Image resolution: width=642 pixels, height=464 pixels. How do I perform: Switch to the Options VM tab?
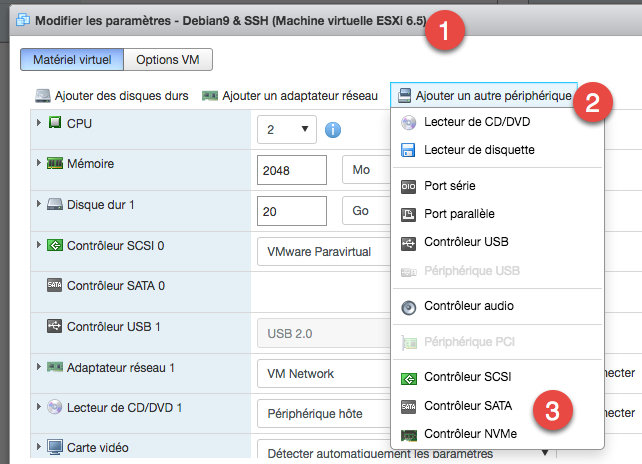[x=168, y=60]
